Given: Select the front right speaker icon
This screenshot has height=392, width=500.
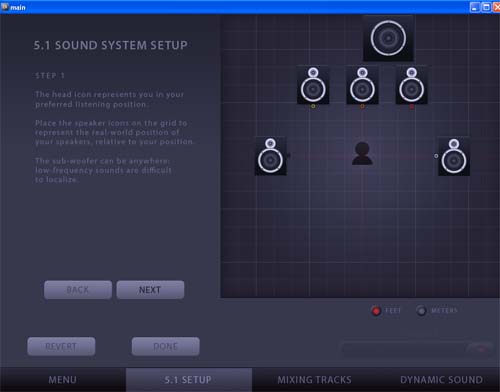Looking at the screenshot, I should coord(412,85).
